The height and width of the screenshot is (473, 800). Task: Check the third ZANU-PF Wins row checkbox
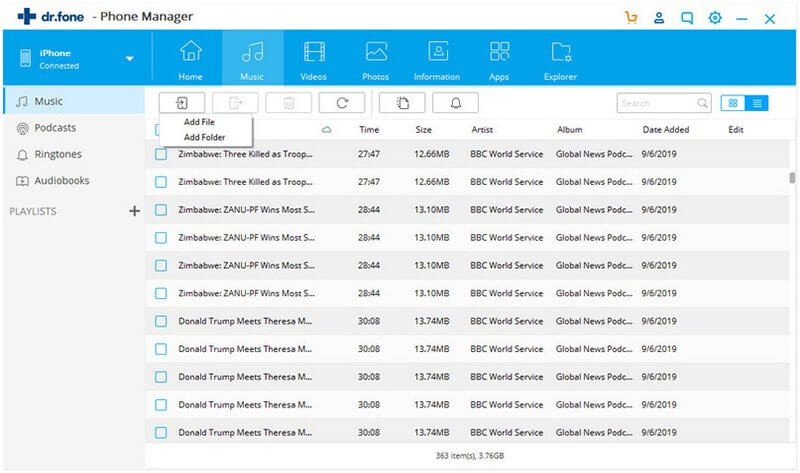[161, 265]
